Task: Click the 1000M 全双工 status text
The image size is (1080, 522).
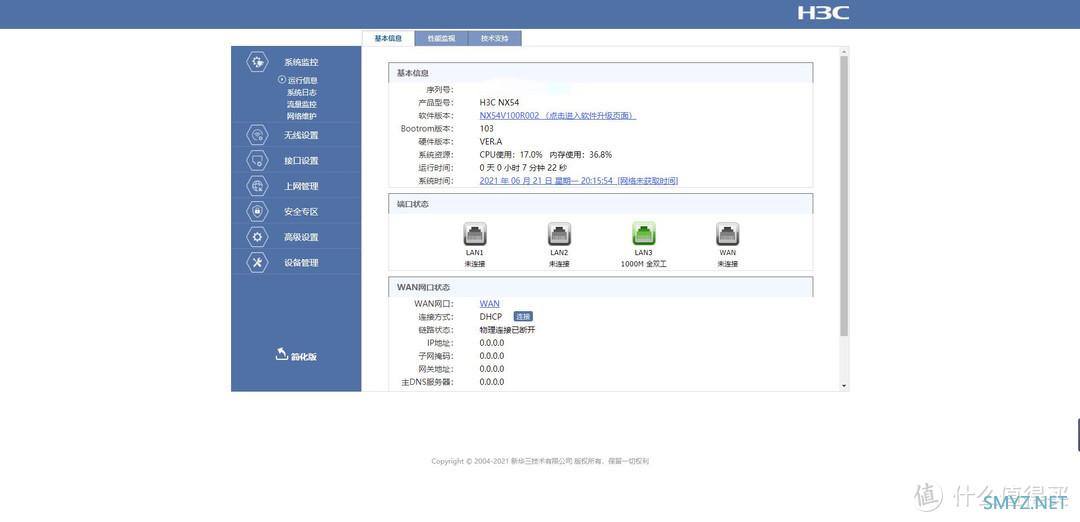Action: pyautogui.click(x=643, y=264)
